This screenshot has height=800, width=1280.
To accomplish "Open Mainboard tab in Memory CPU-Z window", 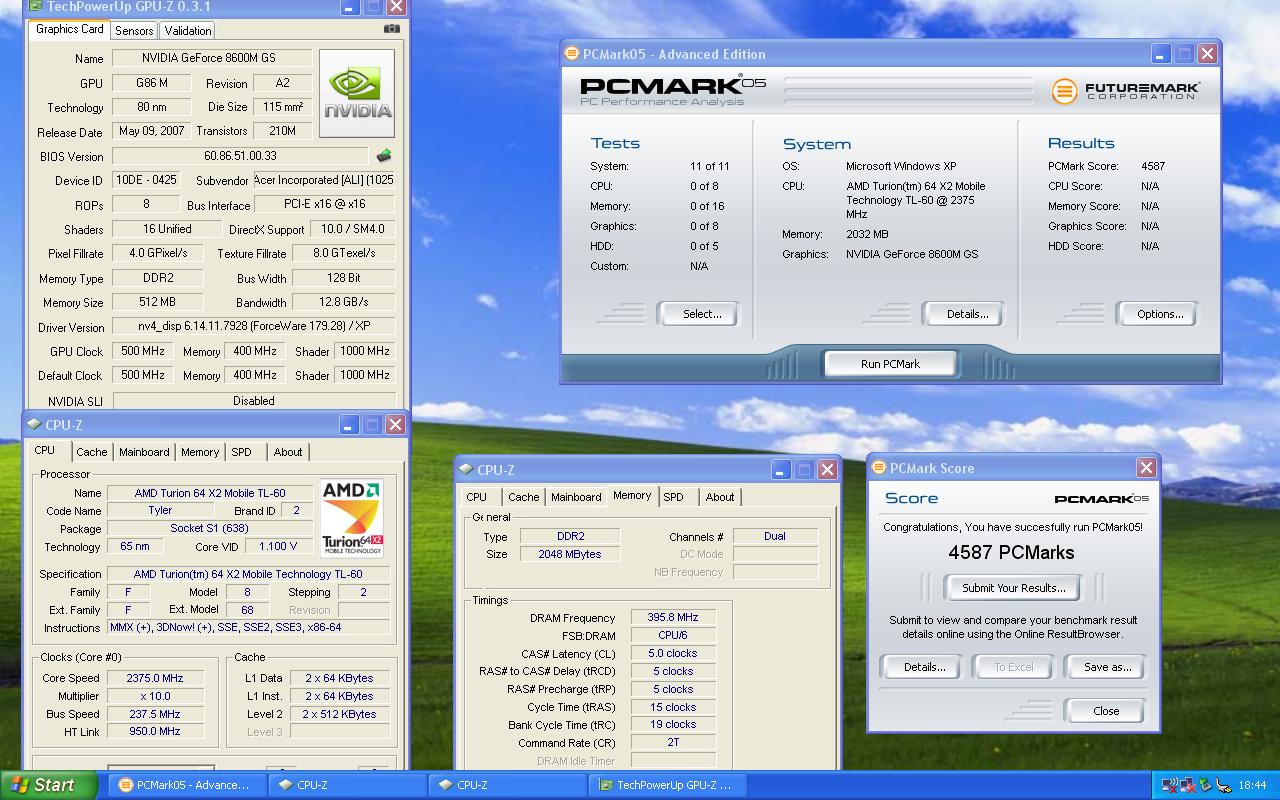I will point(576,497).
